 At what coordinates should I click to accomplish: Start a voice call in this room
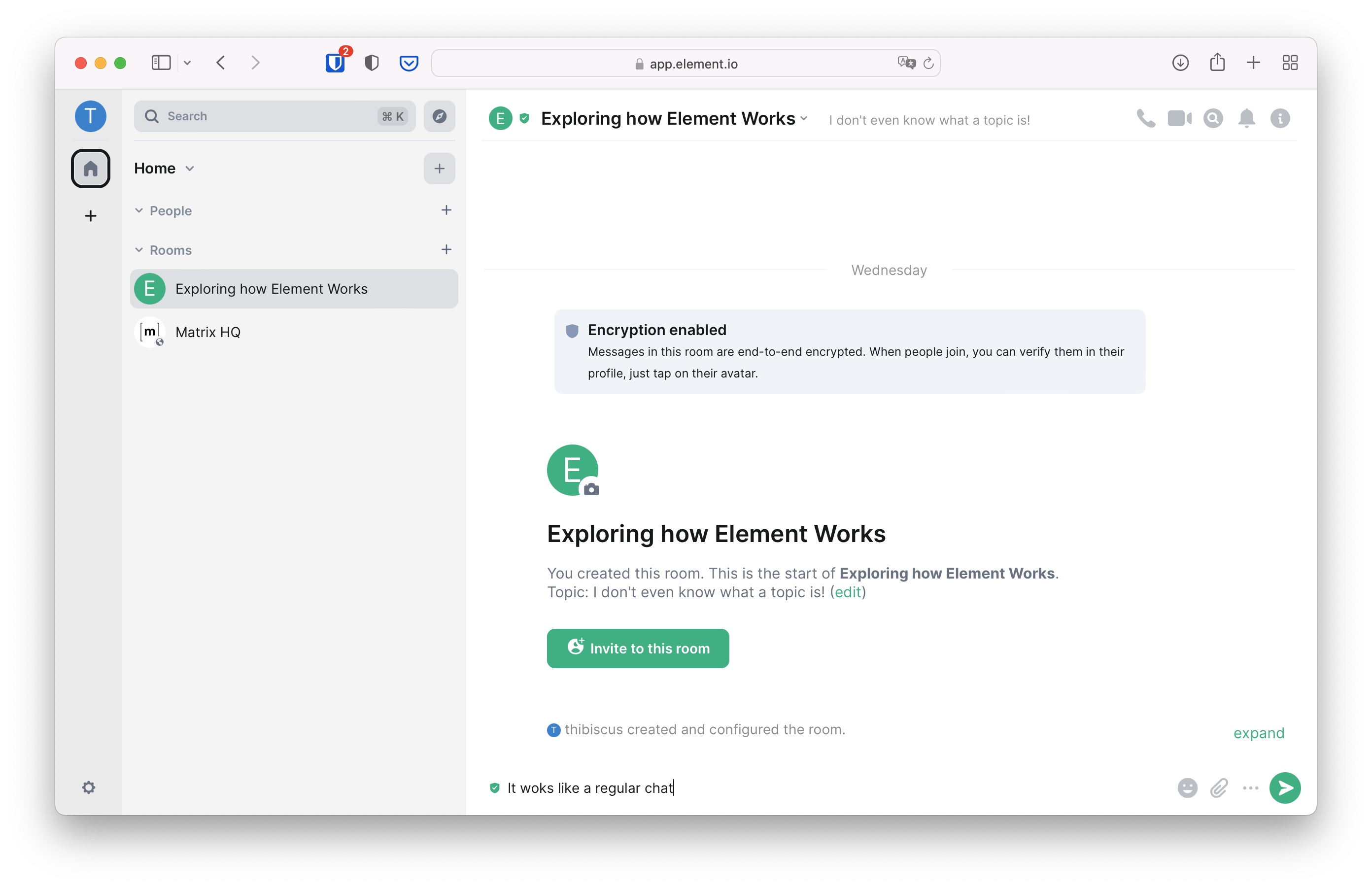click(x=1145, y=118)
